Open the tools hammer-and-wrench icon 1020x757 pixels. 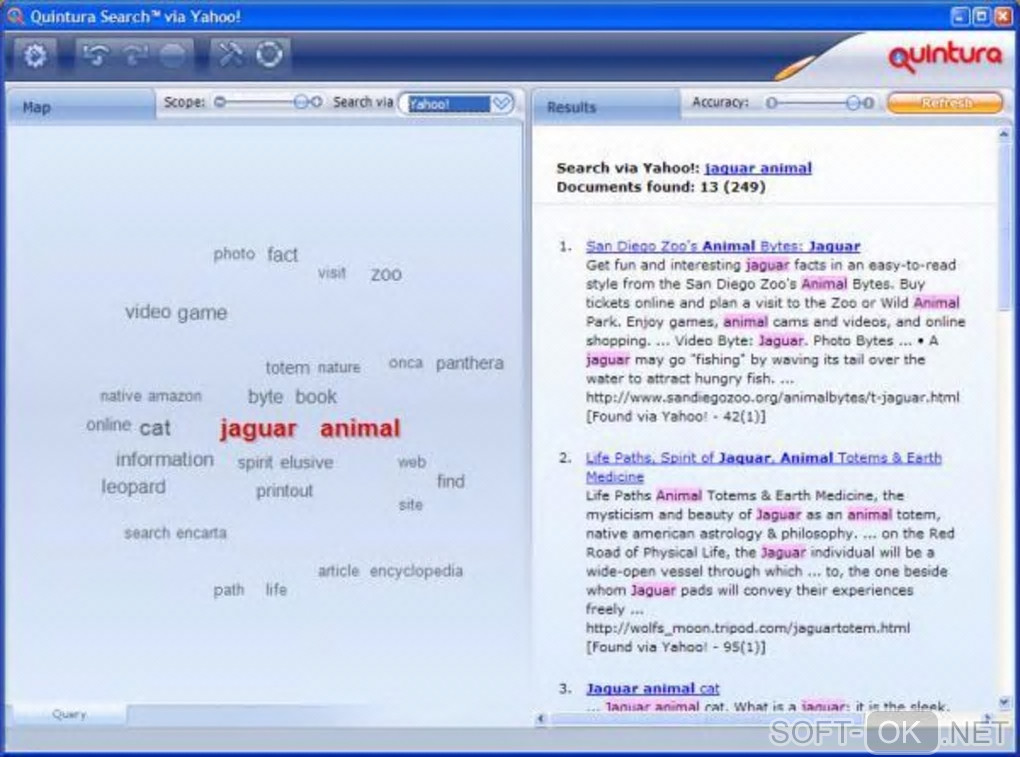tap(230, 54)
